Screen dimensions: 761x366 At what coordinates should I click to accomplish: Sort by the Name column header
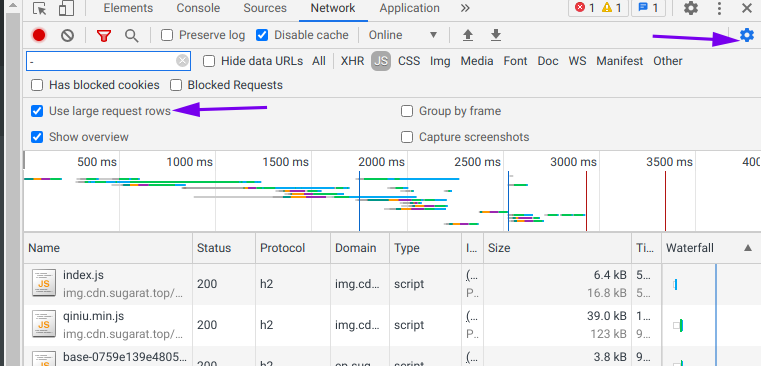[x=108, y=248]
